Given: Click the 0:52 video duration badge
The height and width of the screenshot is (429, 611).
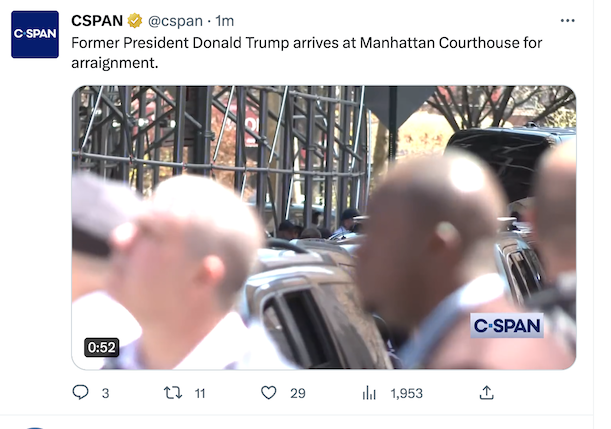Looking at the screenshot, I should click(x=101, y=347).
